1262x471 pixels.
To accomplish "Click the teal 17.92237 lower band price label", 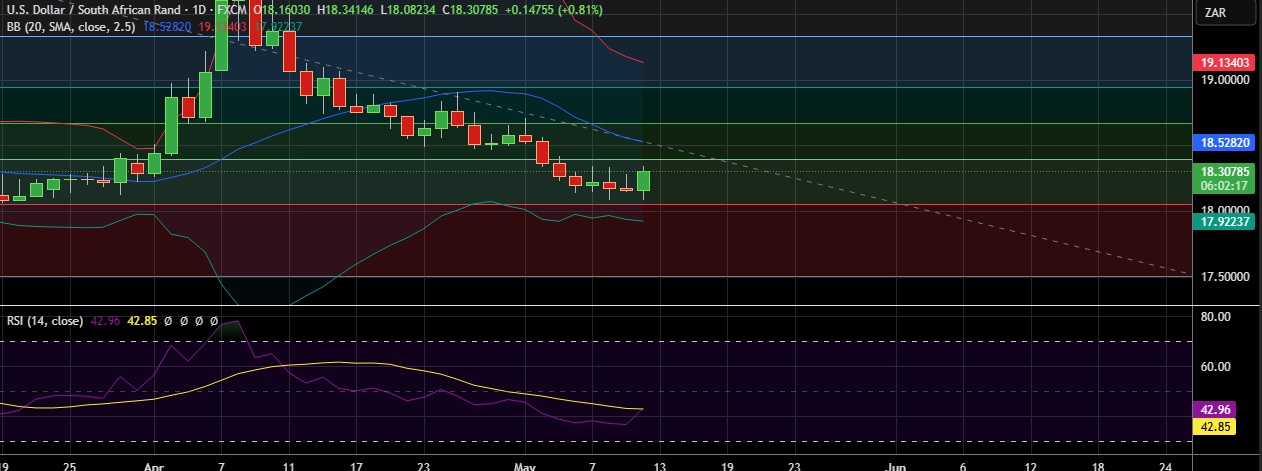I will point(1225,222).
